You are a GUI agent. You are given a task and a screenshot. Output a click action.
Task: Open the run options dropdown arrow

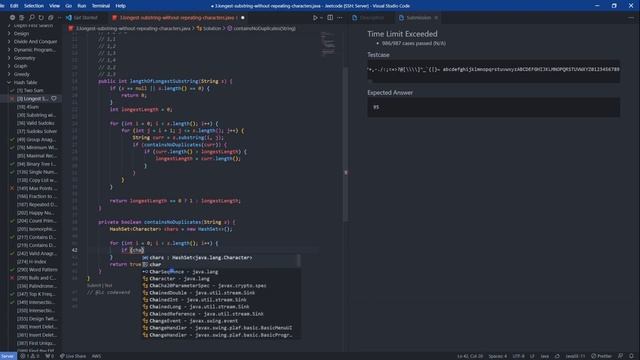(x=321, y=18)
